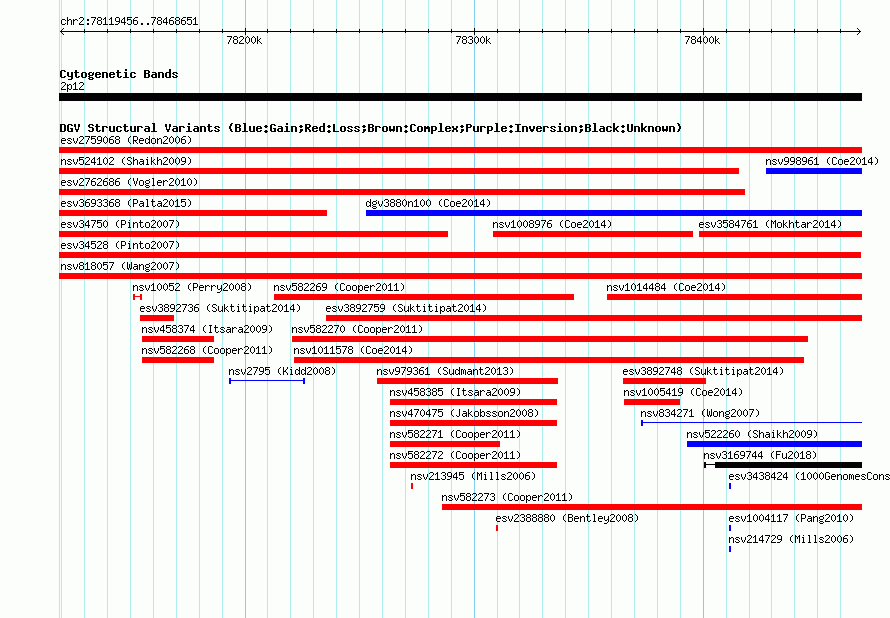Select the black 2p12 cytogenetic band bar
The width and height of the screenshot is (890, 618).
click(x=460, y=97)
